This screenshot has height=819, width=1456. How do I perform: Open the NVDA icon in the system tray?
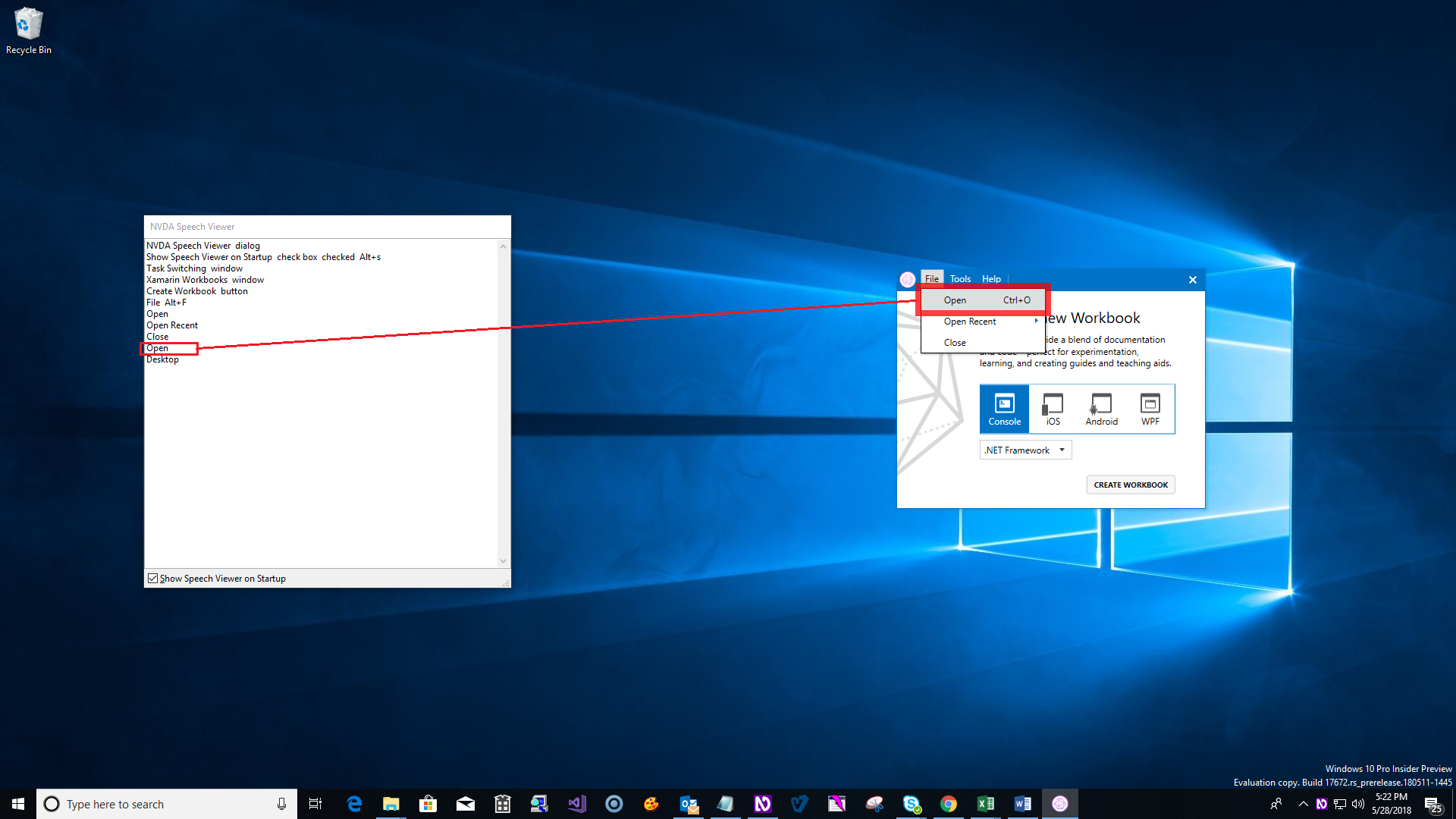click(1322, 803)
